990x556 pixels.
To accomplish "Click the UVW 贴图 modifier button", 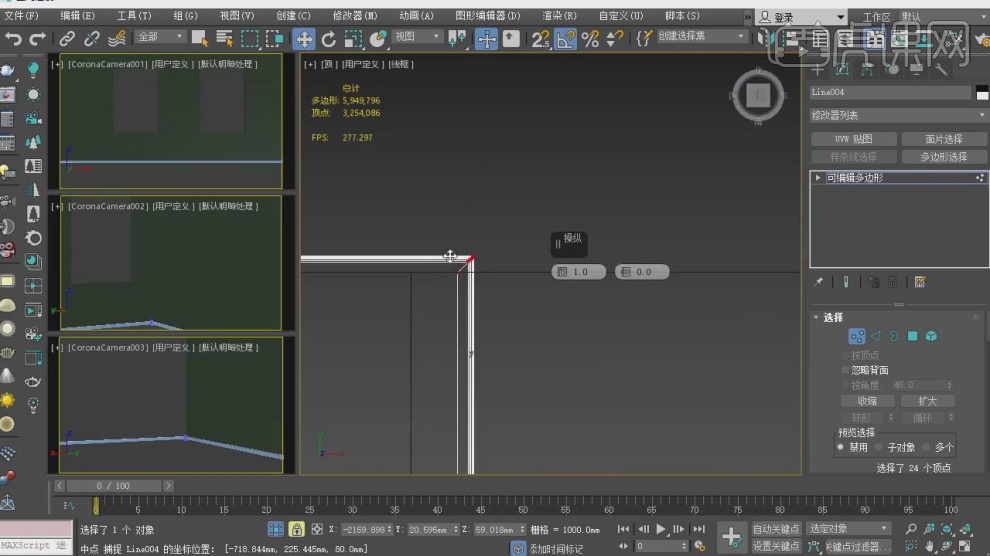I will (x=853, y=139).
